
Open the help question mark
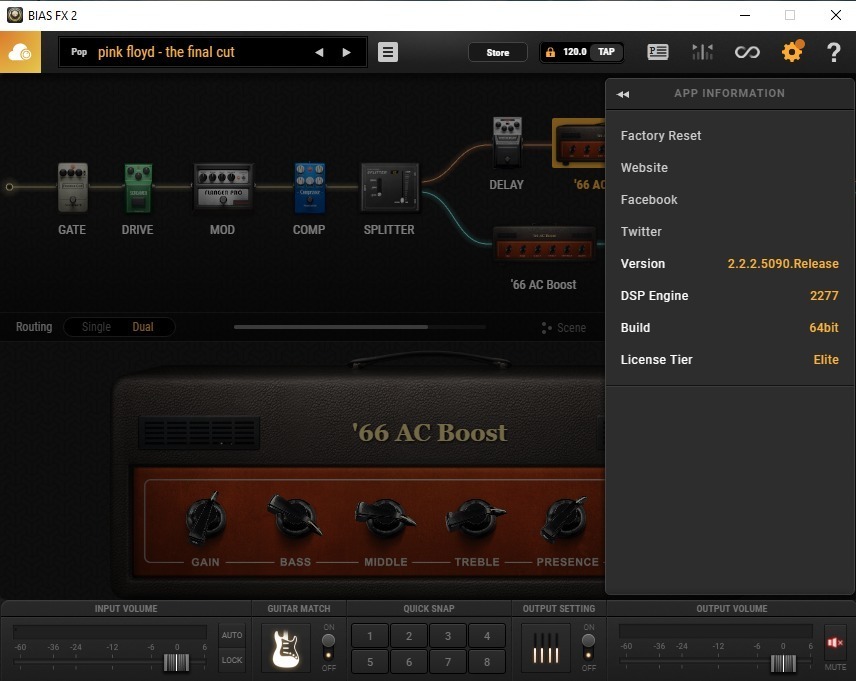click(x=833, y=52)
